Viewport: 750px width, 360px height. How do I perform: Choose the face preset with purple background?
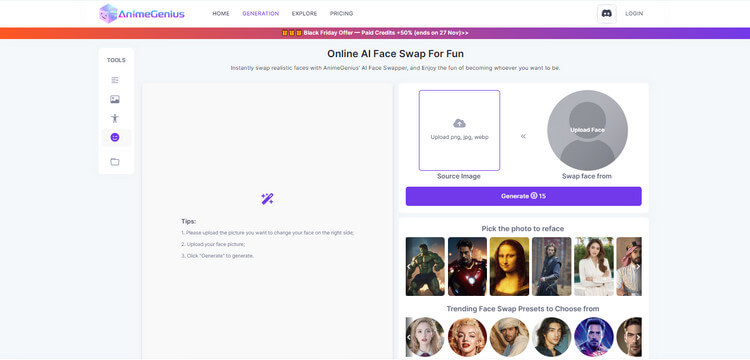(594, 337)
